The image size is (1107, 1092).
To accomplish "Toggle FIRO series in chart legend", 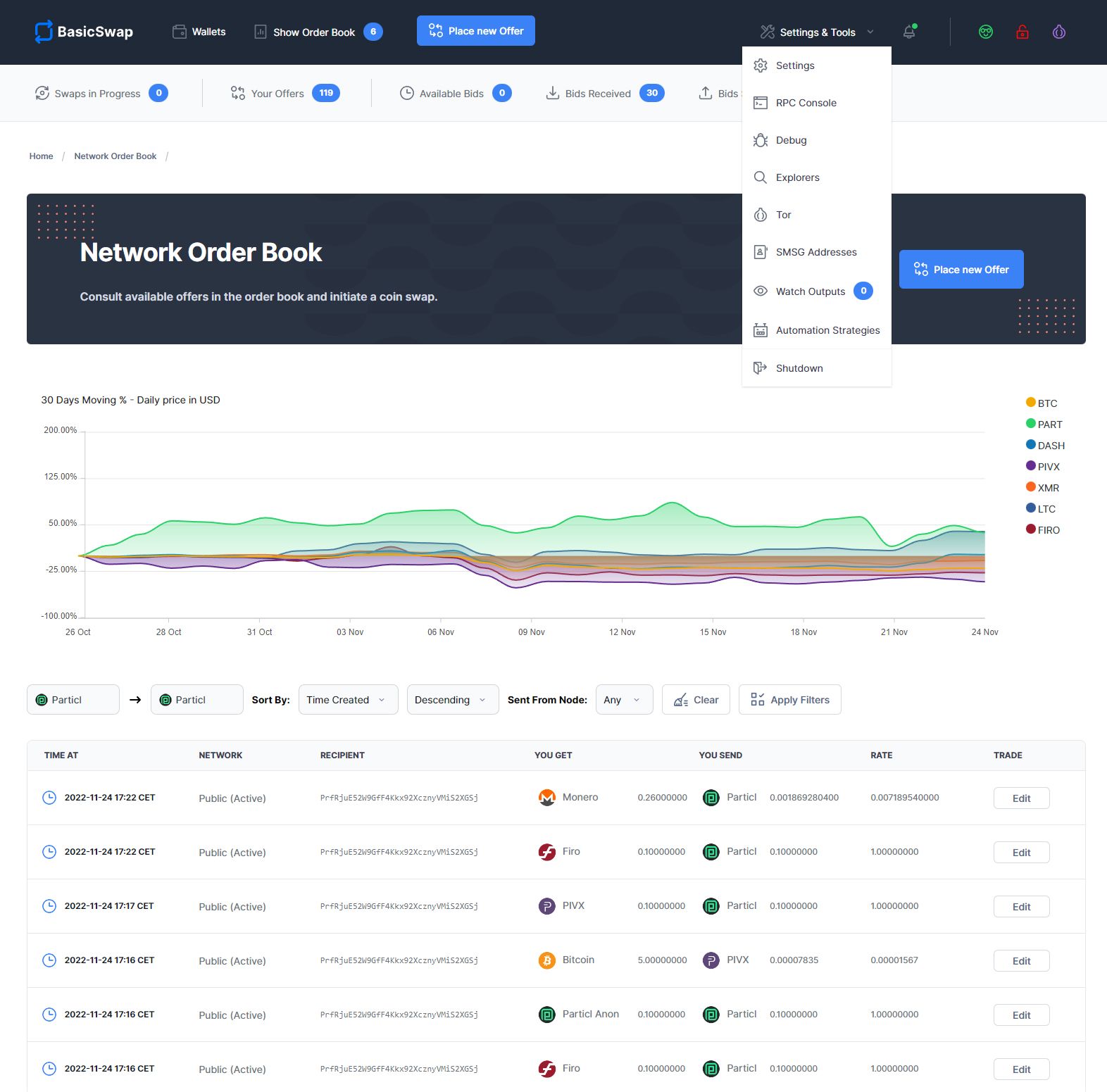I will coord(1043,529).
